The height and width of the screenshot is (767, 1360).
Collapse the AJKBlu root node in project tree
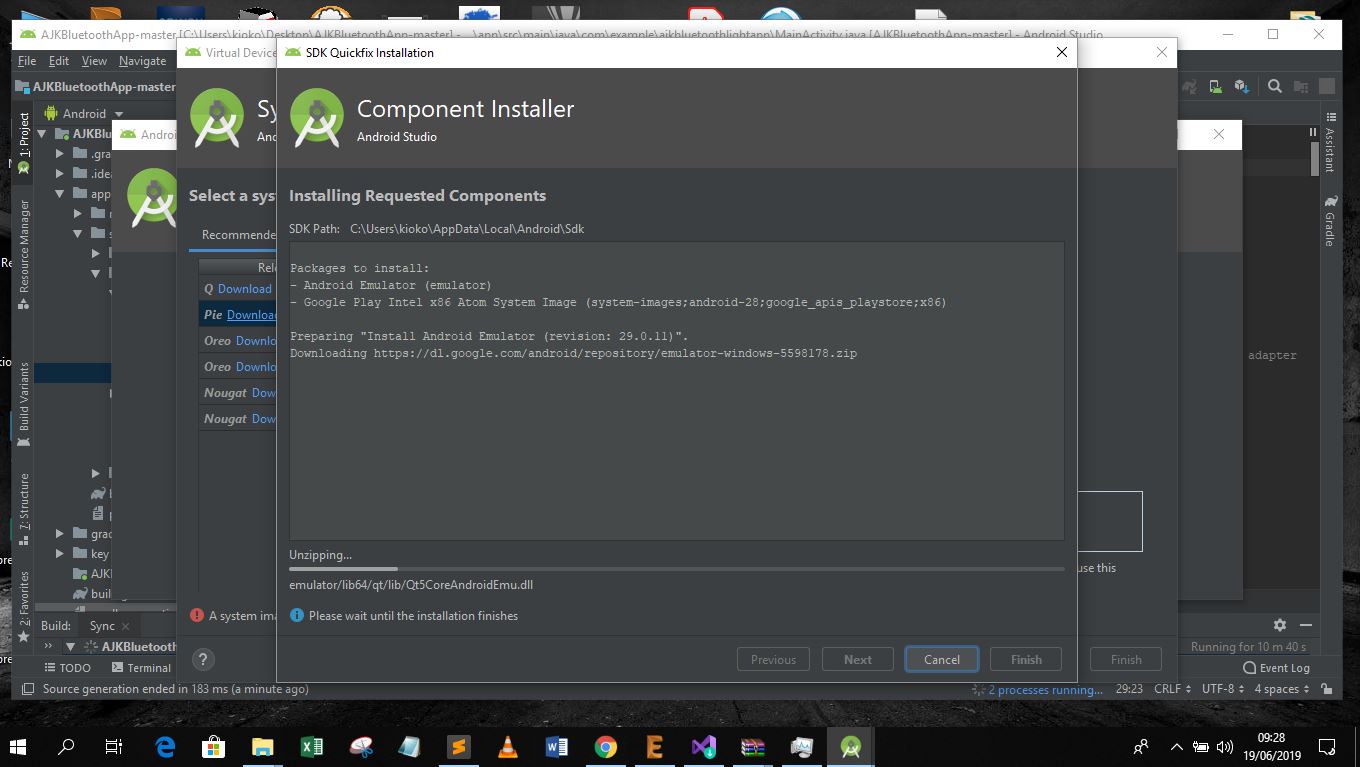pyautogui.click(x=43, y=134)
